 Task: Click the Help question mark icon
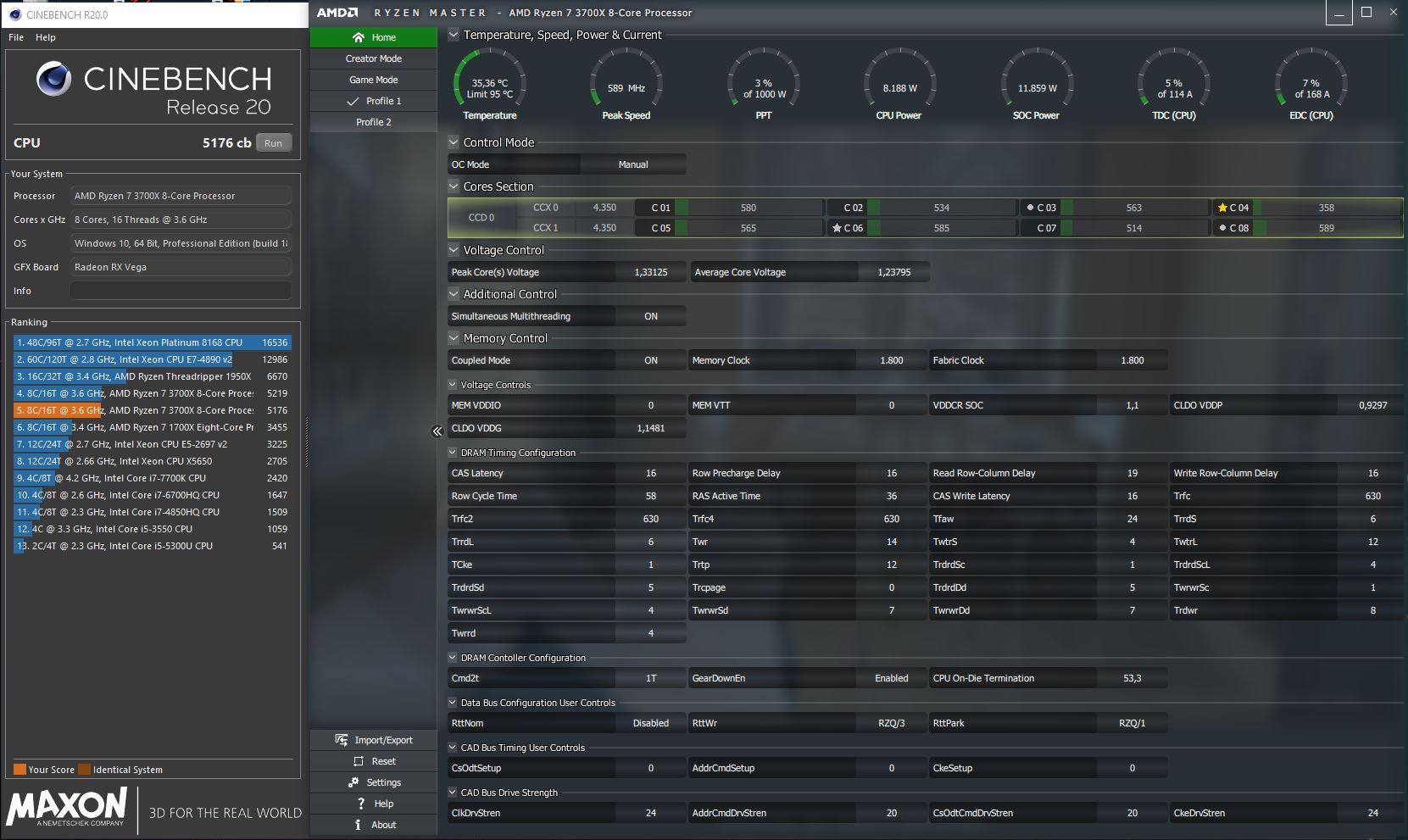tap(361, 804)
